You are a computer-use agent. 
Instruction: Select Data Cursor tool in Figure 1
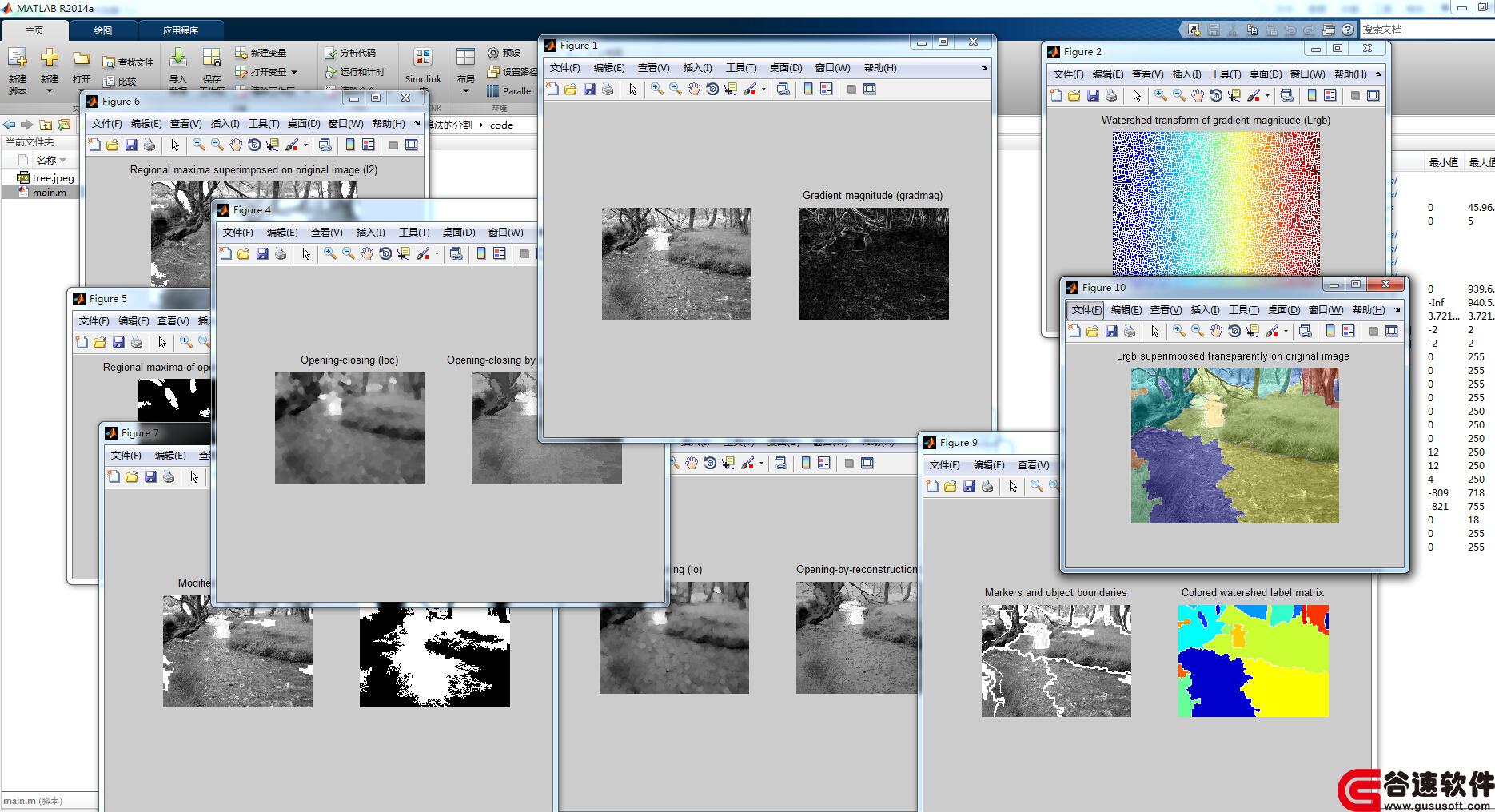(x=730, y=89)
